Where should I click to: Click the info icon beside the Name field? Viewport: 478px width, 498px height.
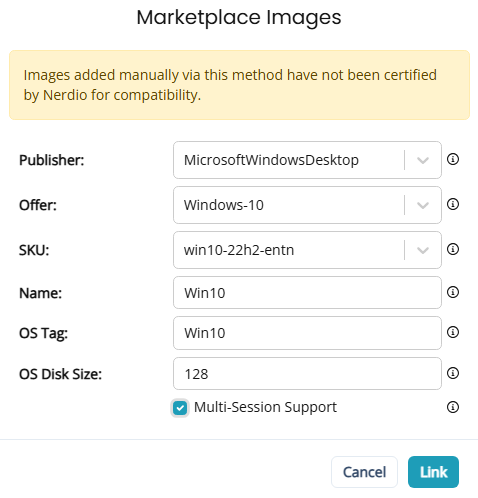point(453,292)
